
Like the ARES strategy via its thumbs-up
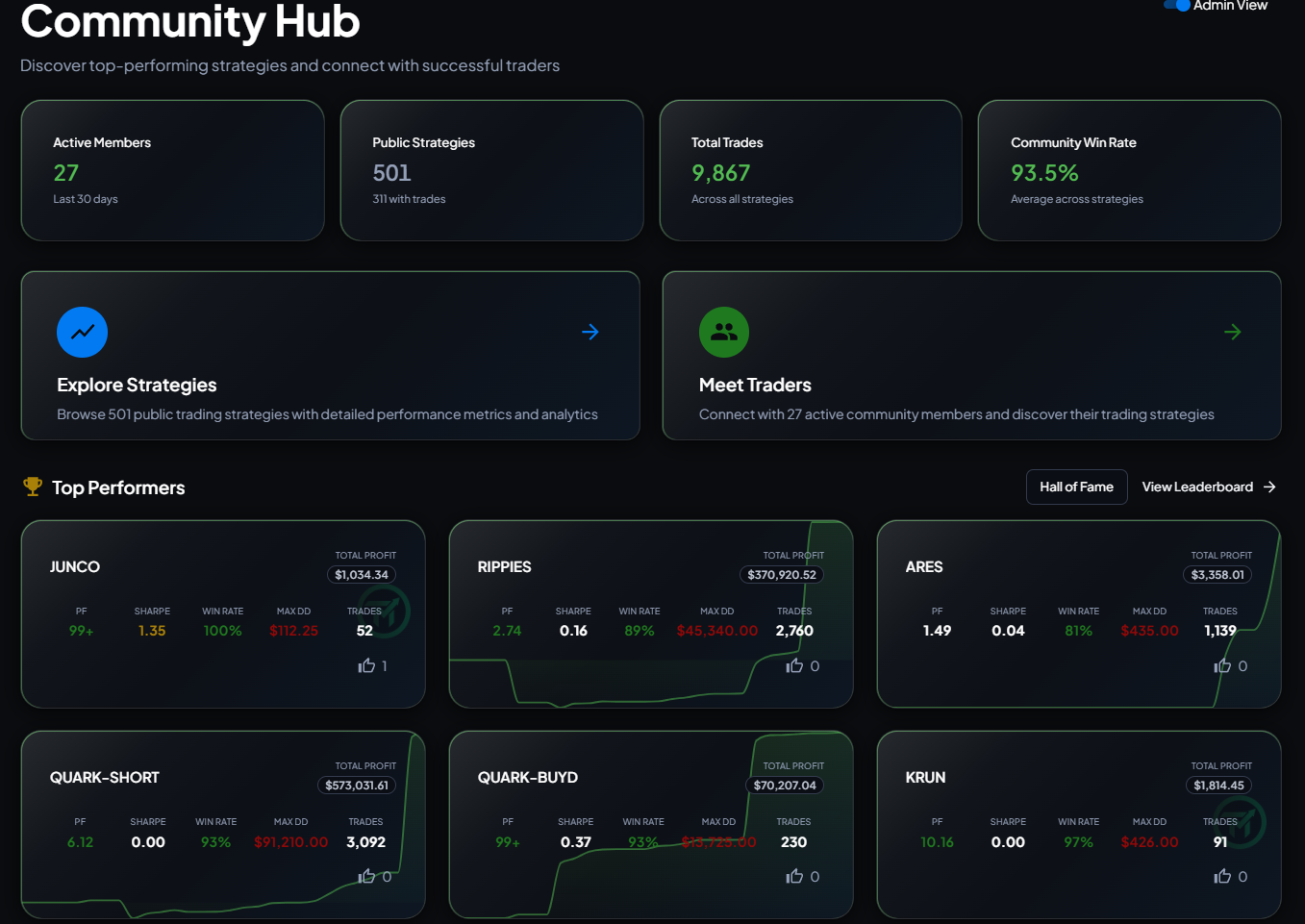(1224, 665)
